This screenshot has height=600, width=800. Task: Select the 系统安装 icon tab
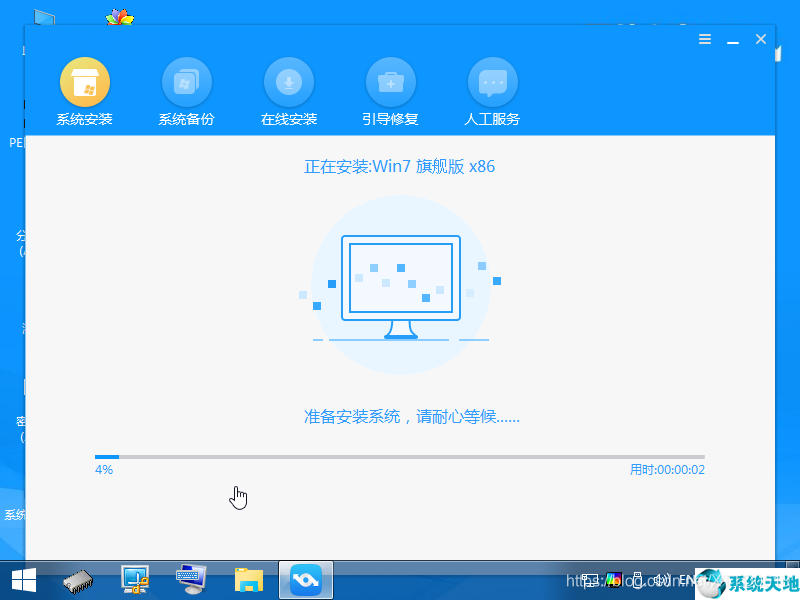coord(85,82)
